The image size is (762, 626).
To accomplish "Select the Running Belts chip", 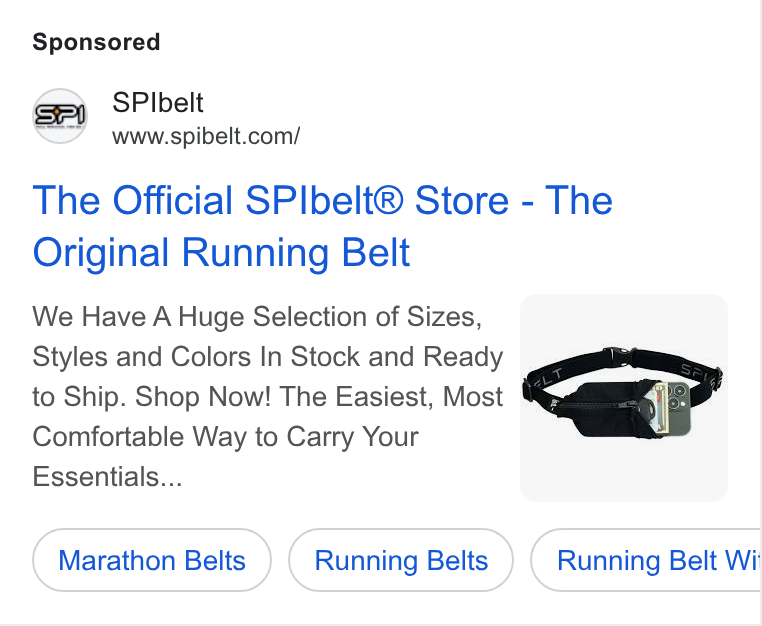I will point(401,560).
